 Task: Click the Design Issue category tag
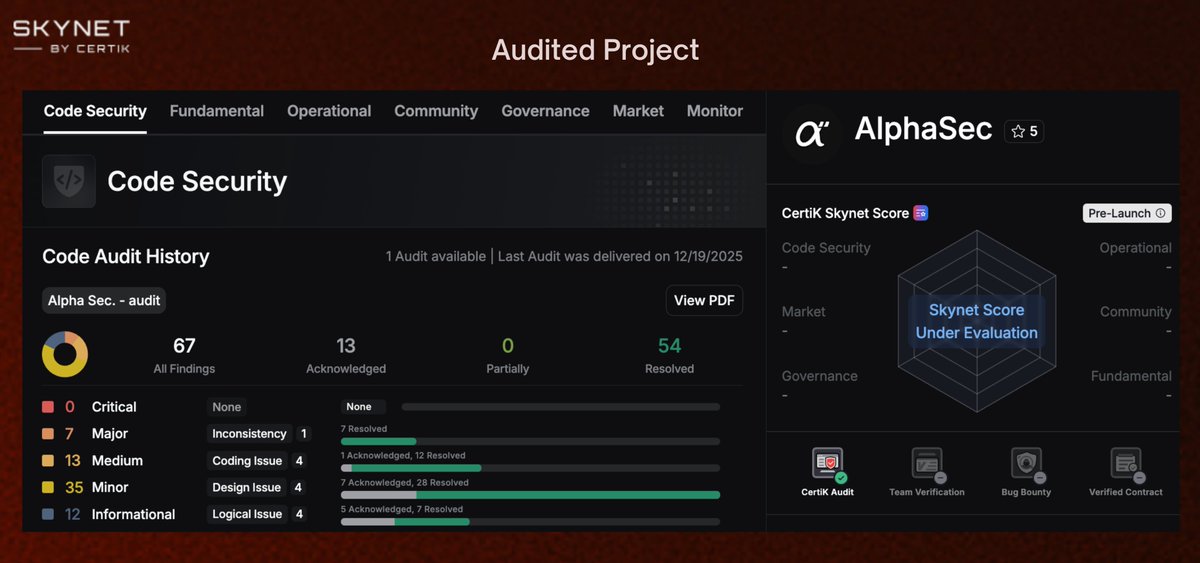tap(247, 488)
